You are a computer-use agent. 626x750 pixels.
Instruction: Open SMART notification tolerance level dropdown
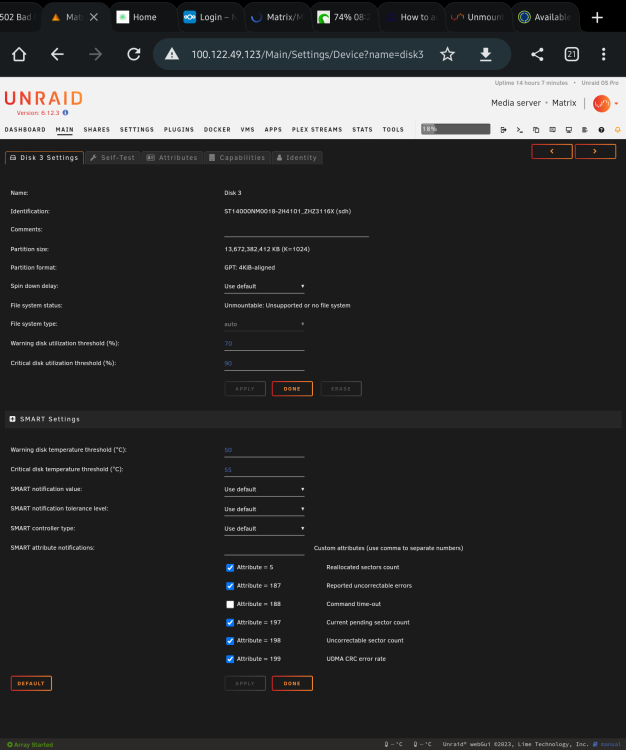(264, 509)
